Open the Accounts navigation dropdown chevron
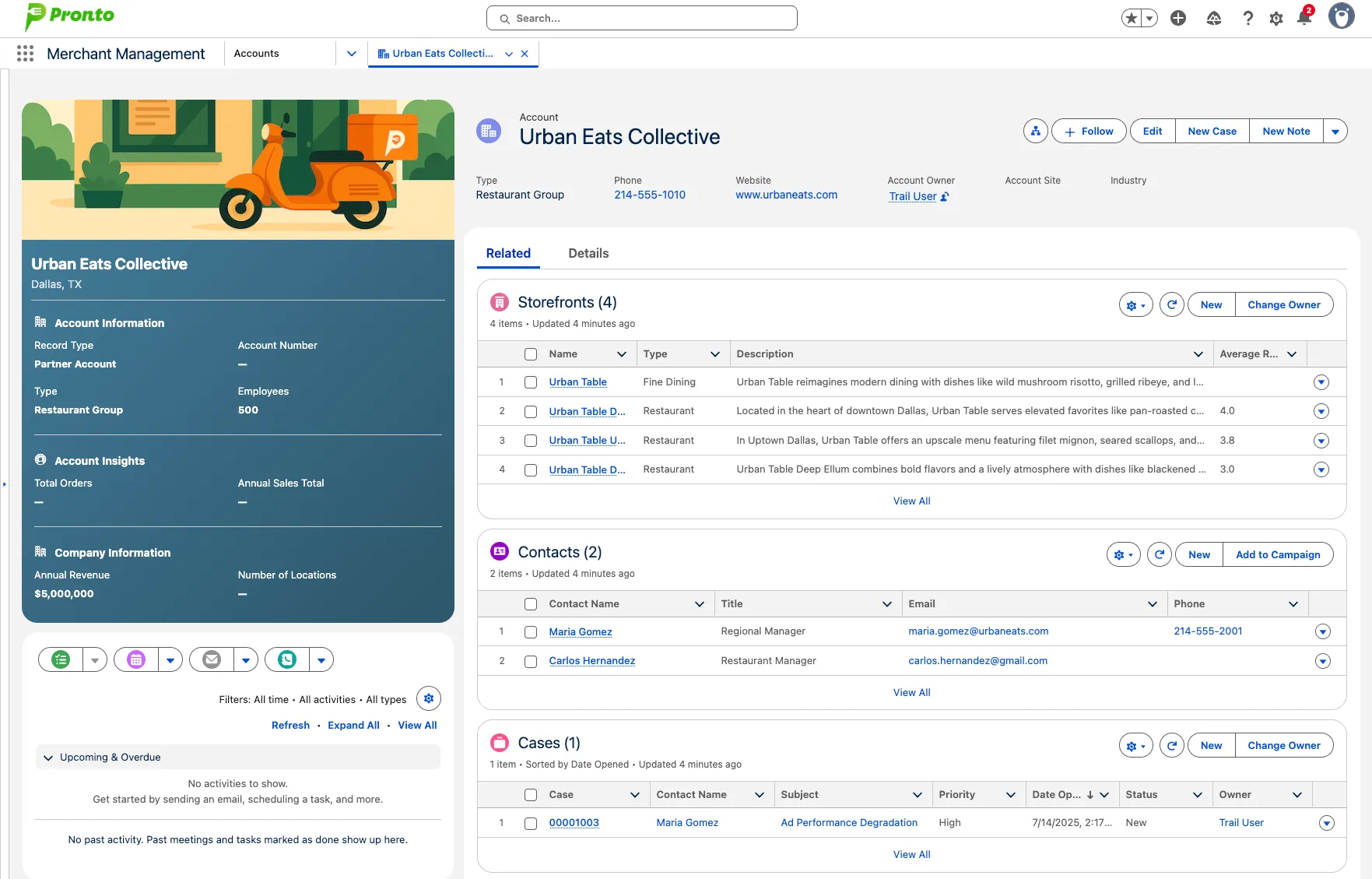Viewport: 1372px width, 879px height. click(x=352, y=54)
